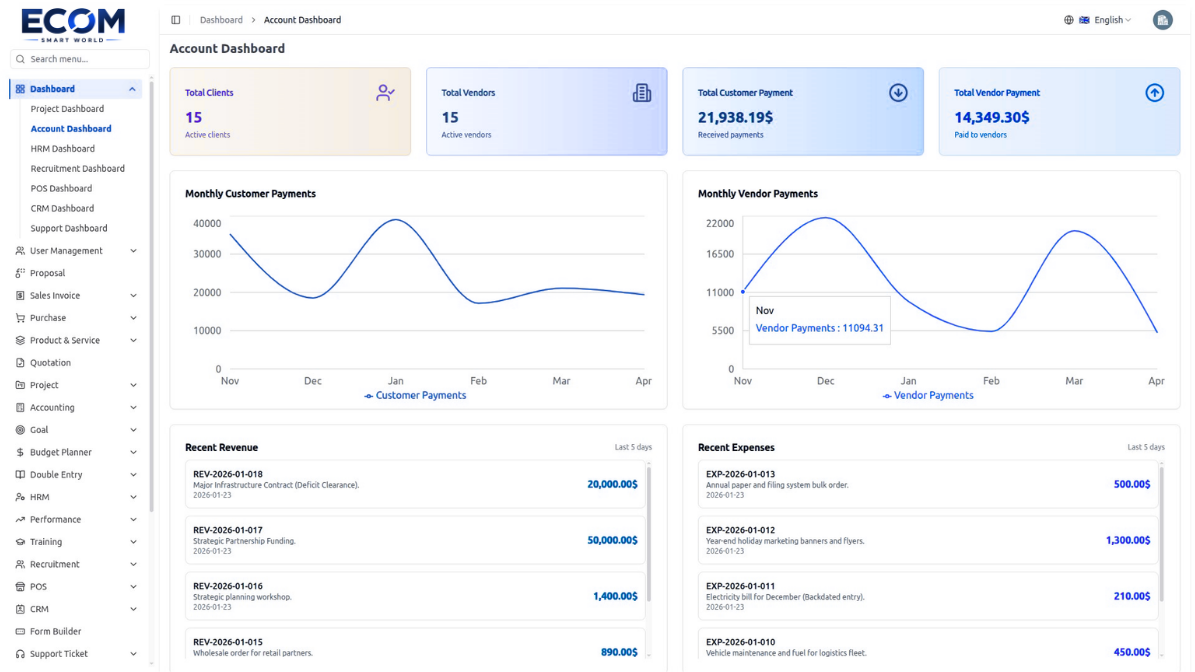Click the Total Vendor Payment up-arrow icon

click(1155, 93)
